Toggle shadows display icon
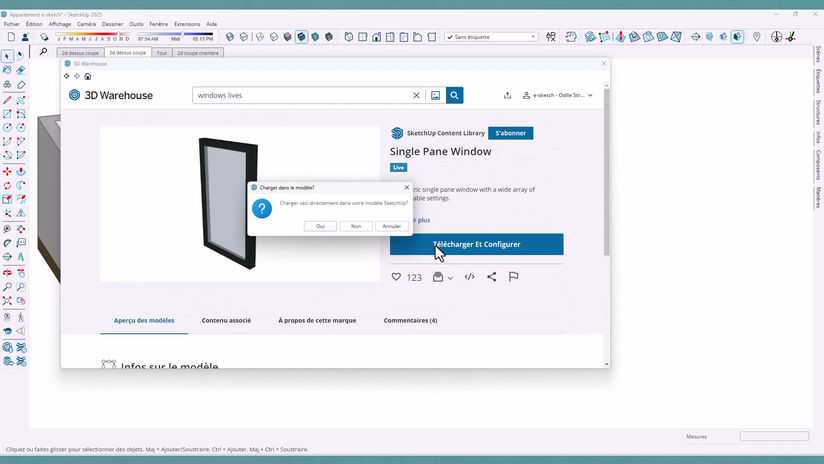This screenshot has width=824, height=464. [x=44, y=37]
